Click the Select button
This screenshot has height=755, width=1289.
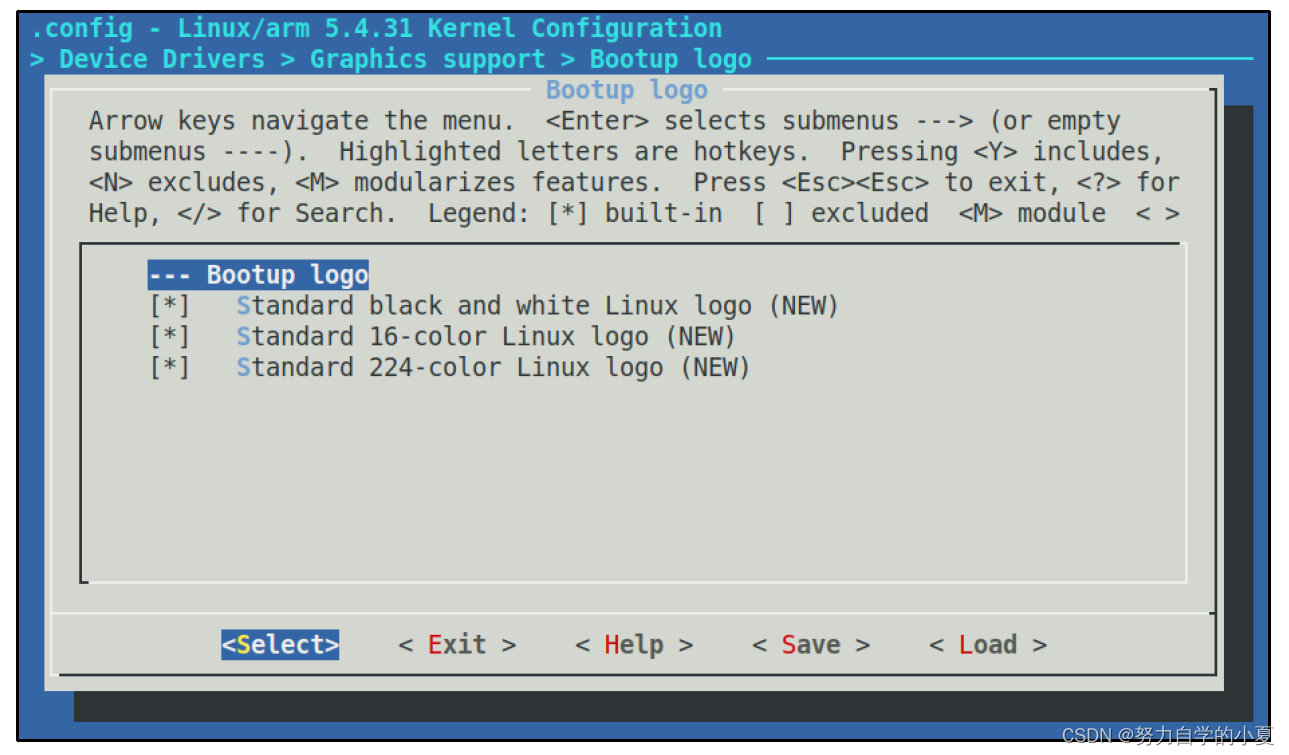pyautogui.click(x=280, y=645)
